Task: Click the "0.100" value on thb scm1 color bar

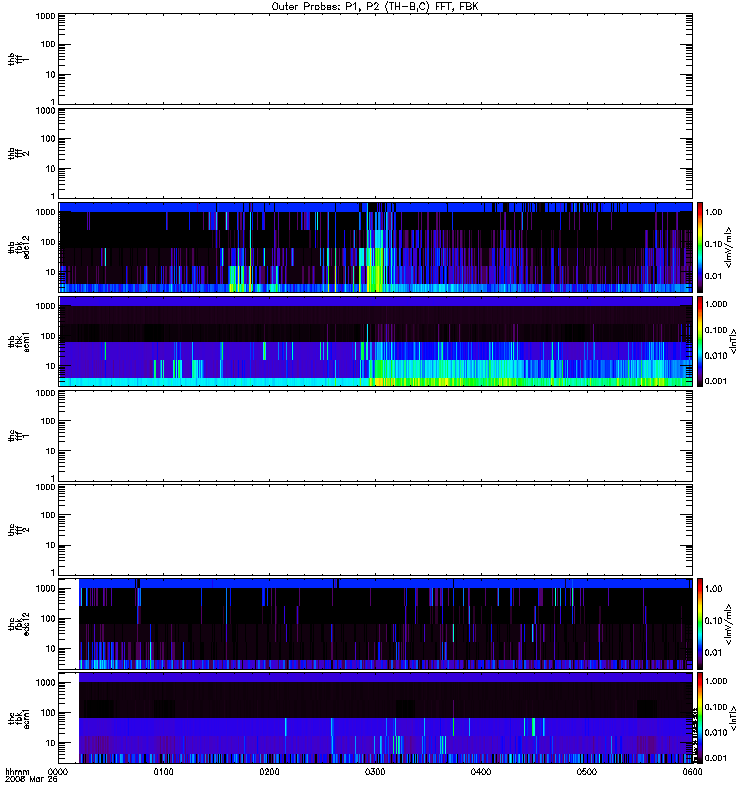Action: pos(716,330)
